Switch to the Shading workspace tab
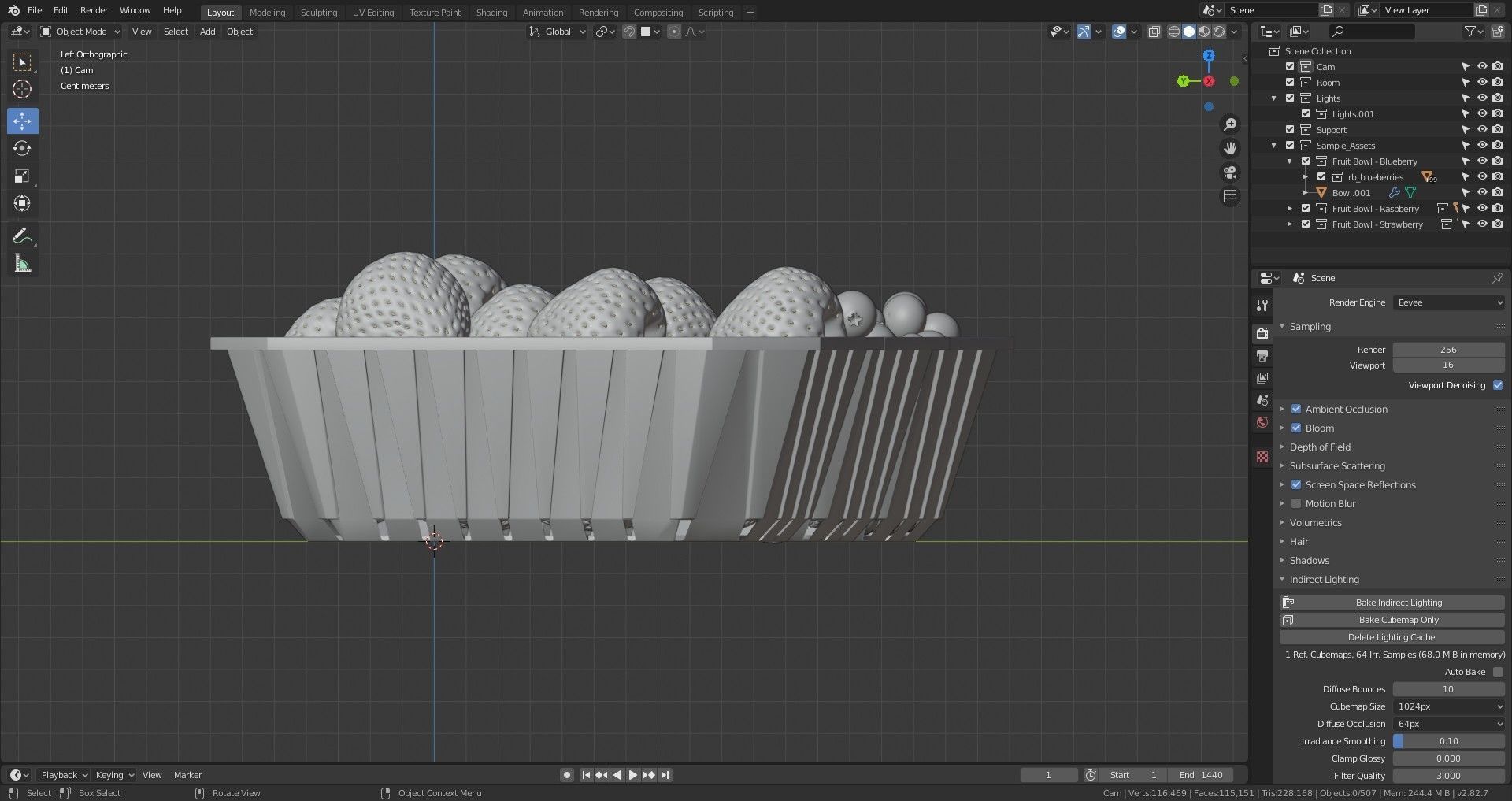Image resolution: width=1512 pixels, height=801 pixels. click(x=491, y=13)
